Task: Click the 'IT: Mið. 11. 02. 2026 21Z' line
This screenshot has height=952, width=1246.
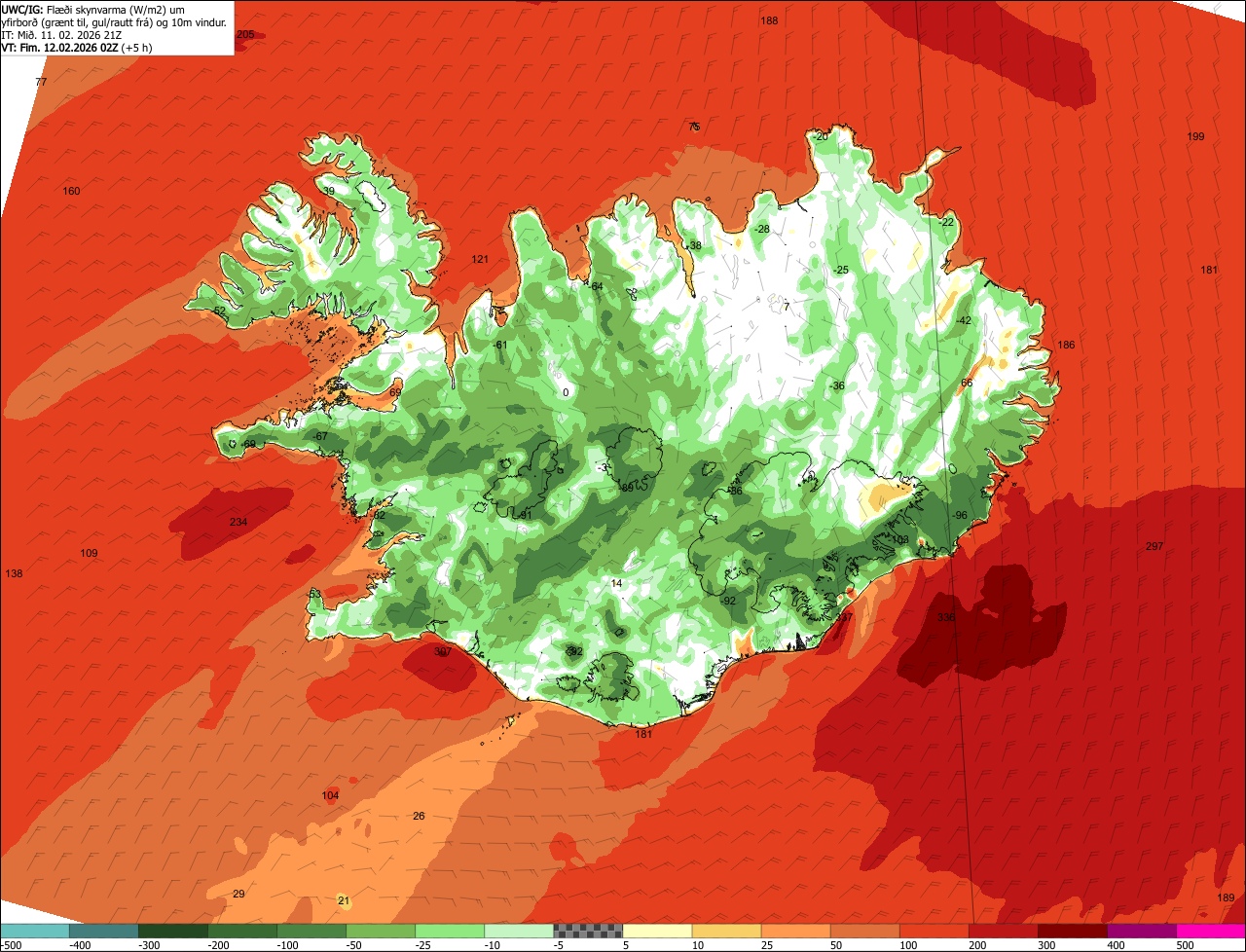Action: (60, 34)
